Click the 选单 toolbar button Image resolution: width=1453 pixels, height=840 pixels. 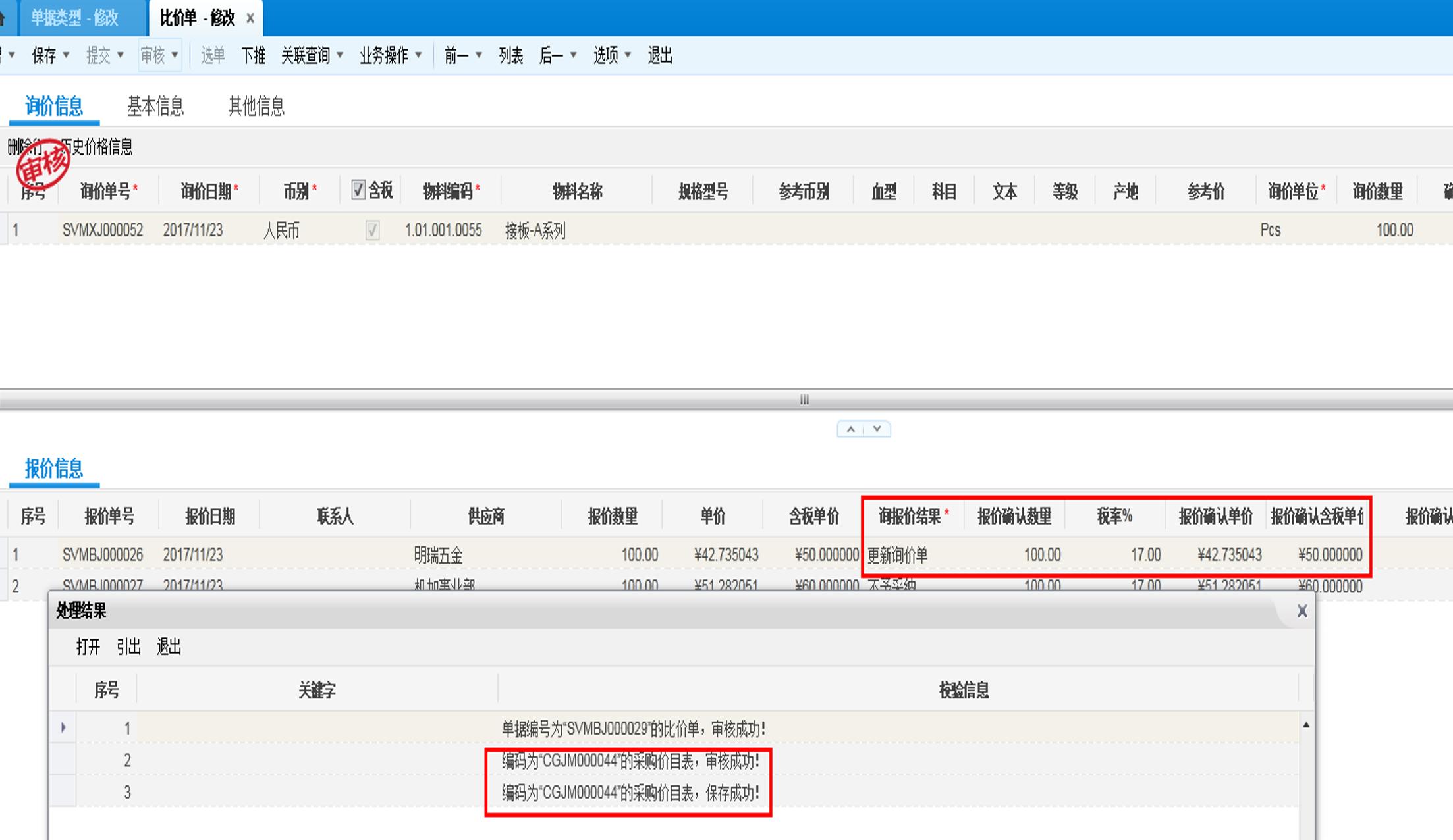(213, 55)
